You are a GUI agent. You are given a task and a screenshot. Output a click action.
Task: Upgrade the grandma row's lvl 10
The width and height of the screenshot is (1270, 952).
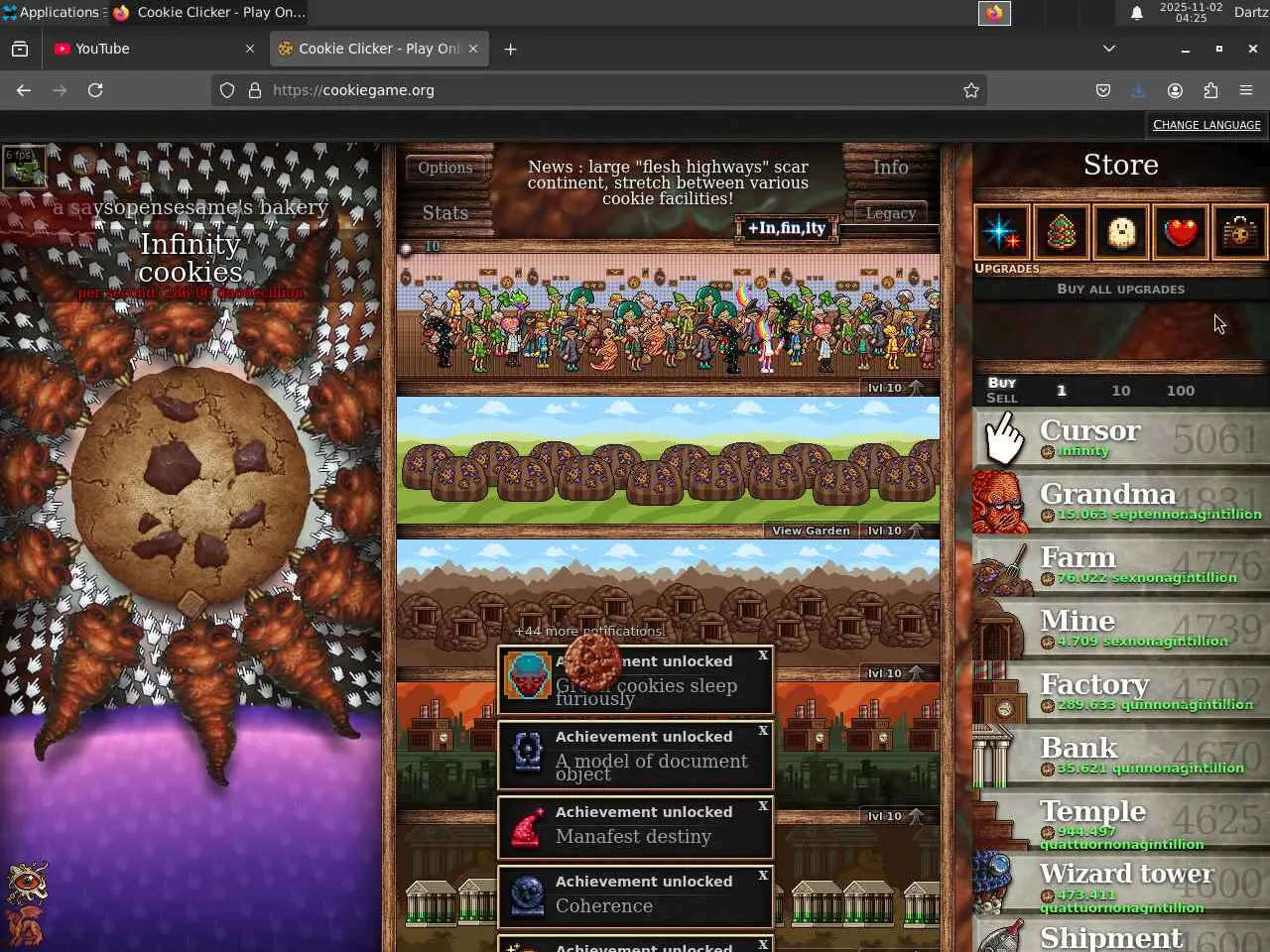[895, 388]
